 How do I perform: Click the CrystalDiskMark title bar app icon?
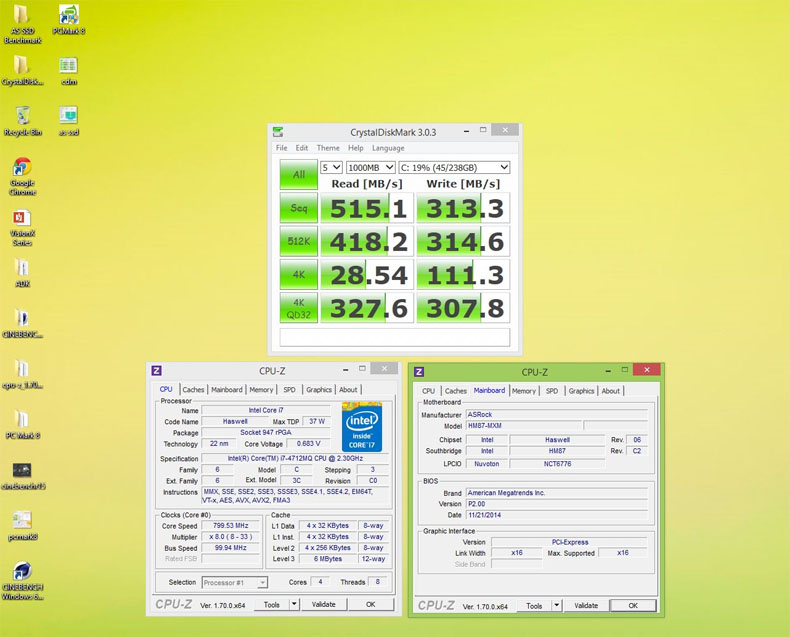(278, 132)
